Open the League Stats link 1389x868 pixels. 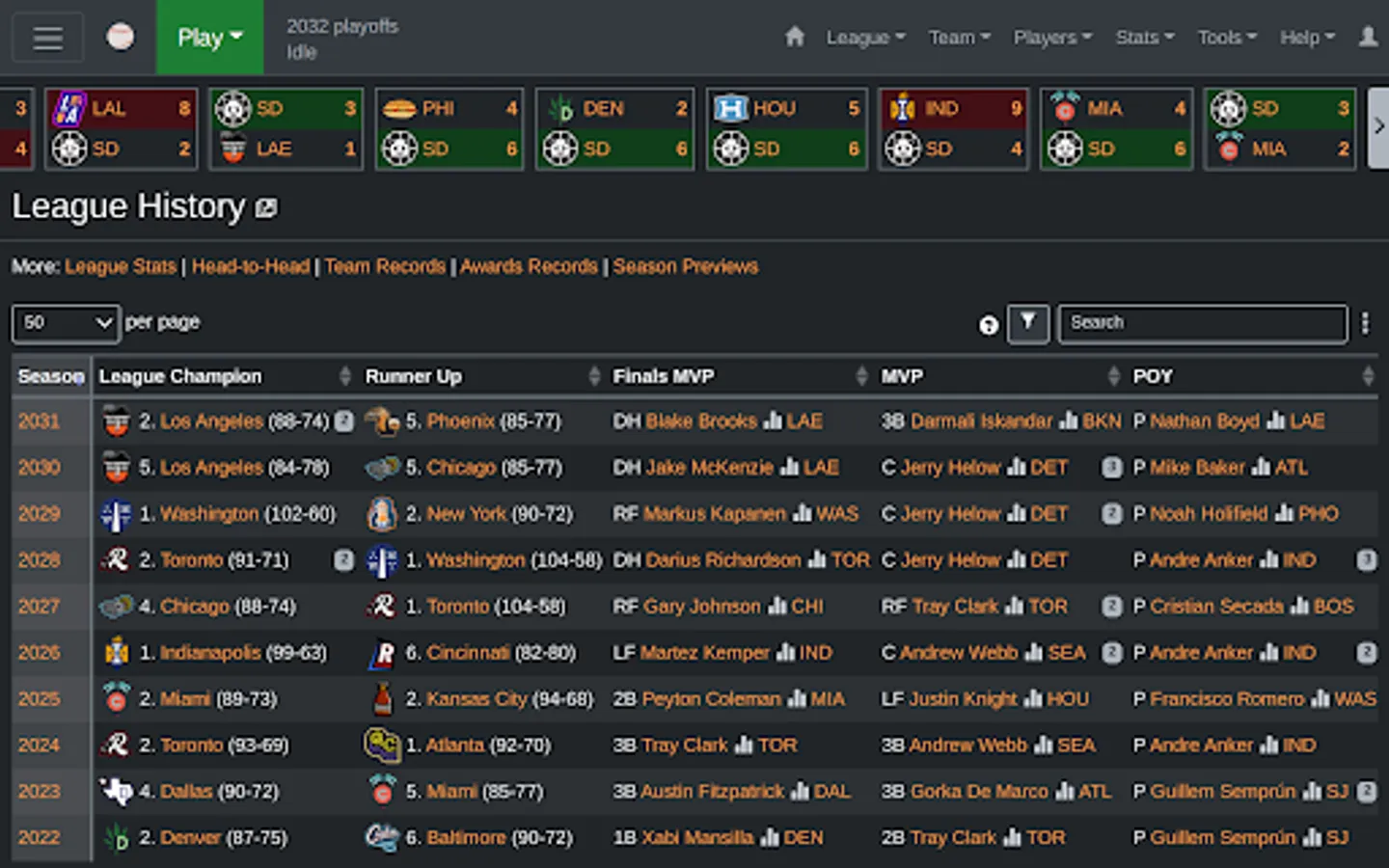(121, 266)
